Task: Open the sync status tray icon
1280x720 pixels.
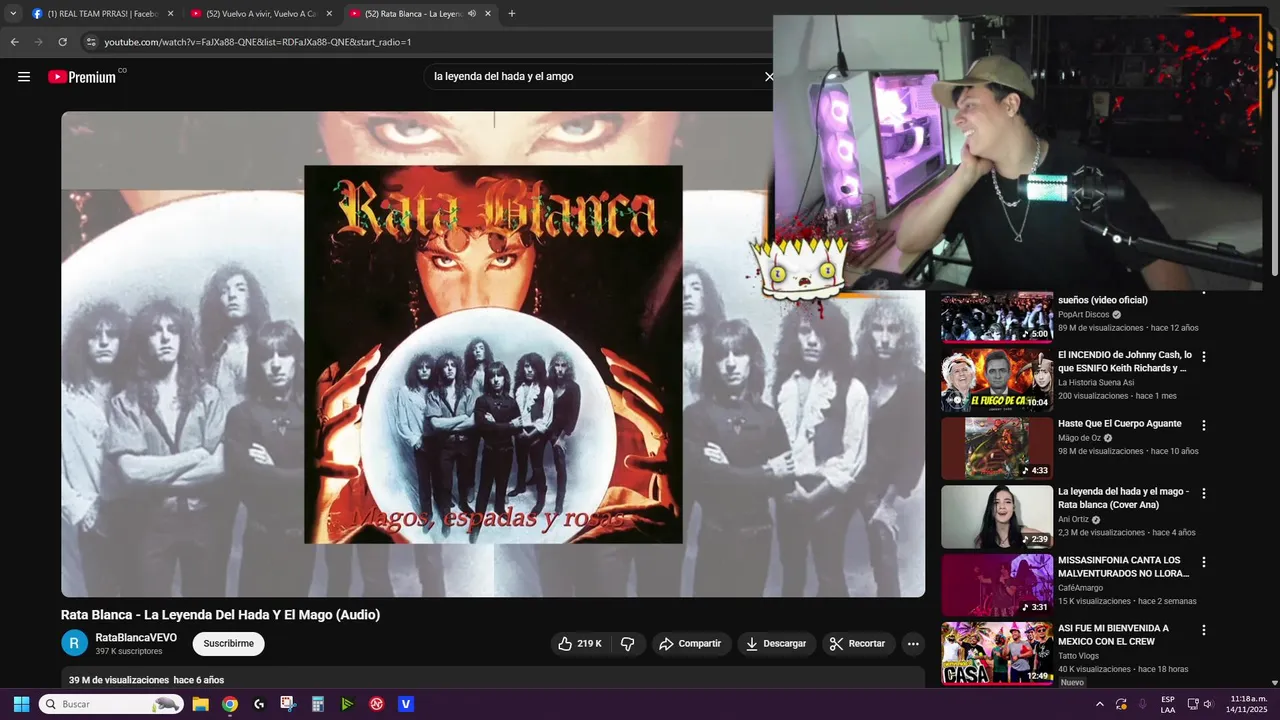Action: (1121, 704)
